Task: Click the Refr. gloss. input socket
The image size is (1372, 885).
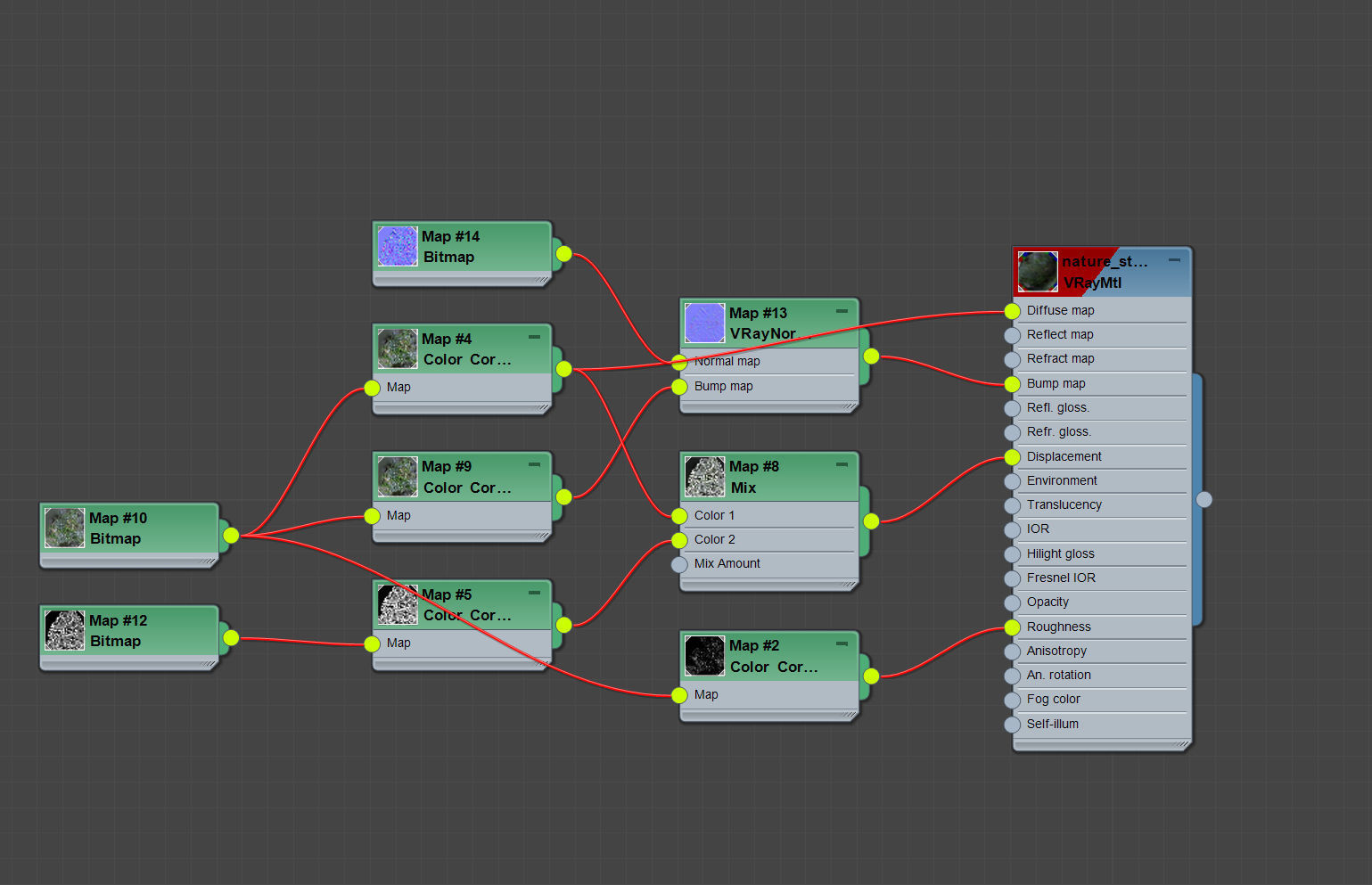Action: click(1012, 432)
